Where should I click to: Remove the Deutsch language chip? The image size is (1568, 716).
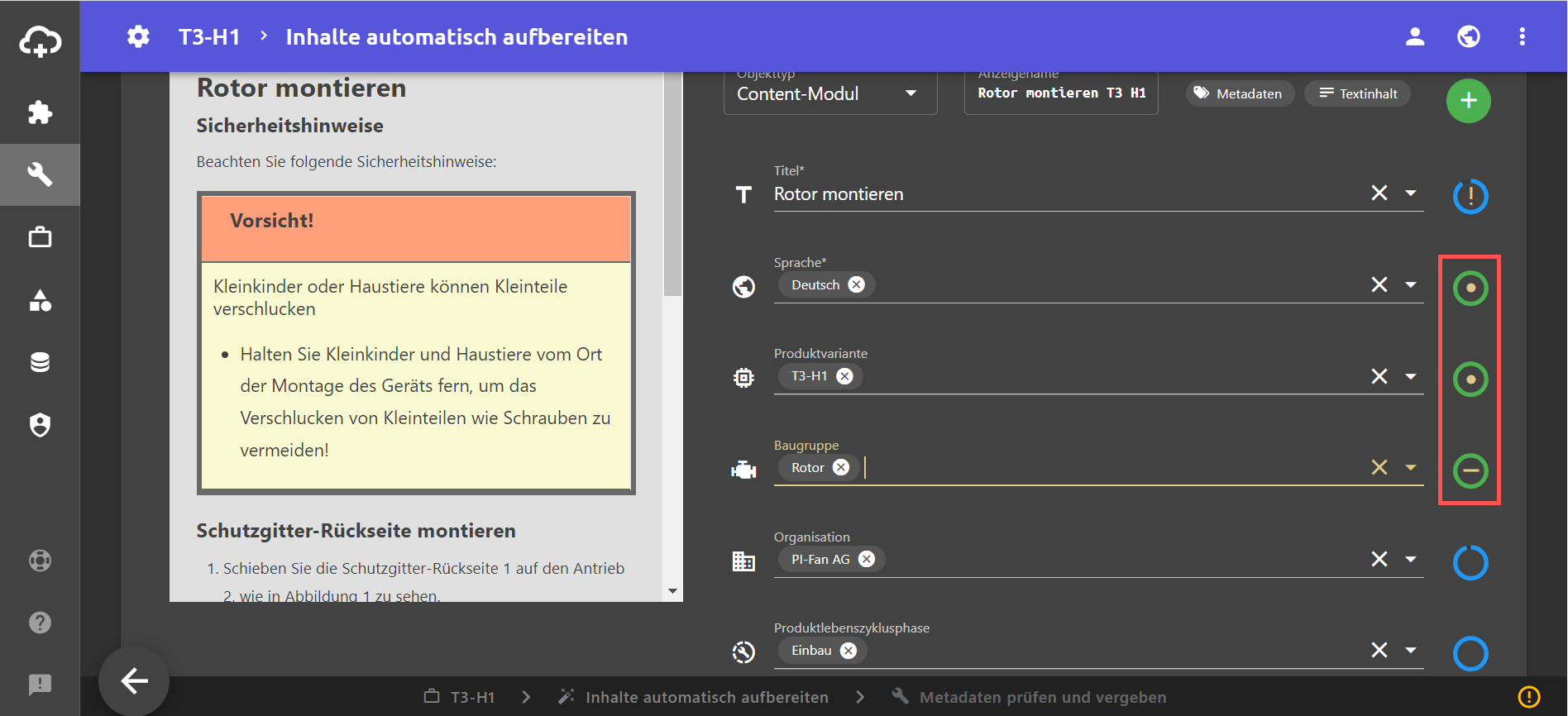click(x=857, y=284)
